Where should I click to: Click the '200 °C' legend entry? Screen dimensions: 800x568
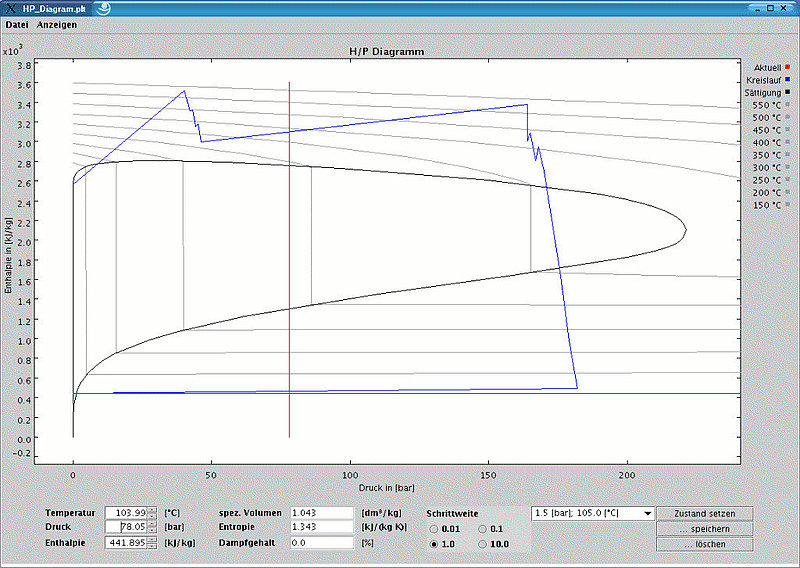click(771, 192)
